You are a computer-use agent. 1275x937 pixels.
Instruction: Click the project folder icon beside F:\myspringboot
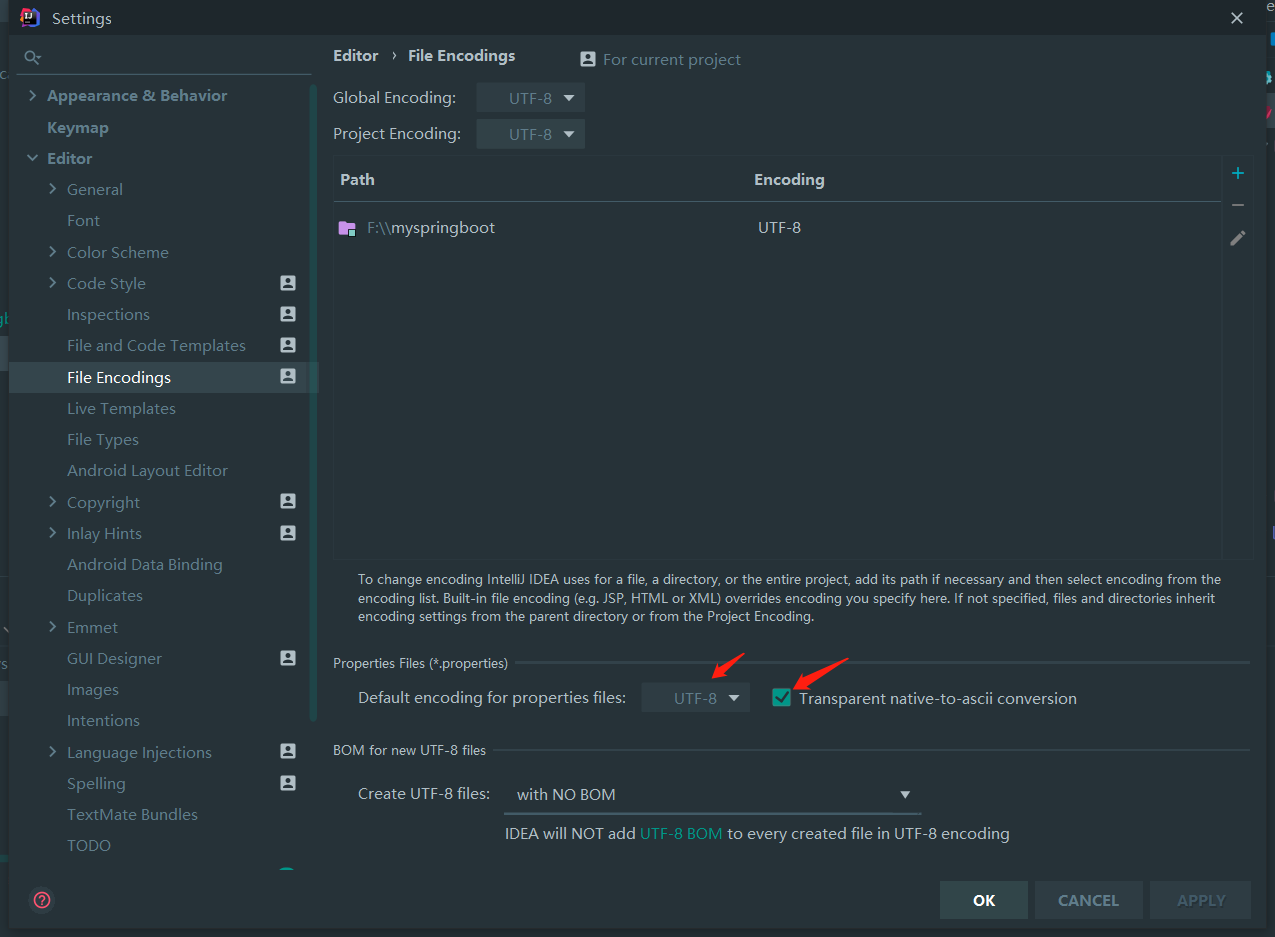point(346,227)
